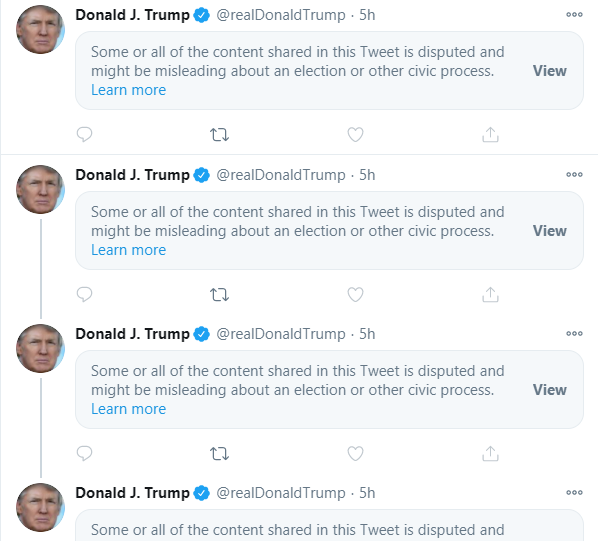Open Learn more link in first tweet
Screen dimensions: 598x541
tap(129, 90)
